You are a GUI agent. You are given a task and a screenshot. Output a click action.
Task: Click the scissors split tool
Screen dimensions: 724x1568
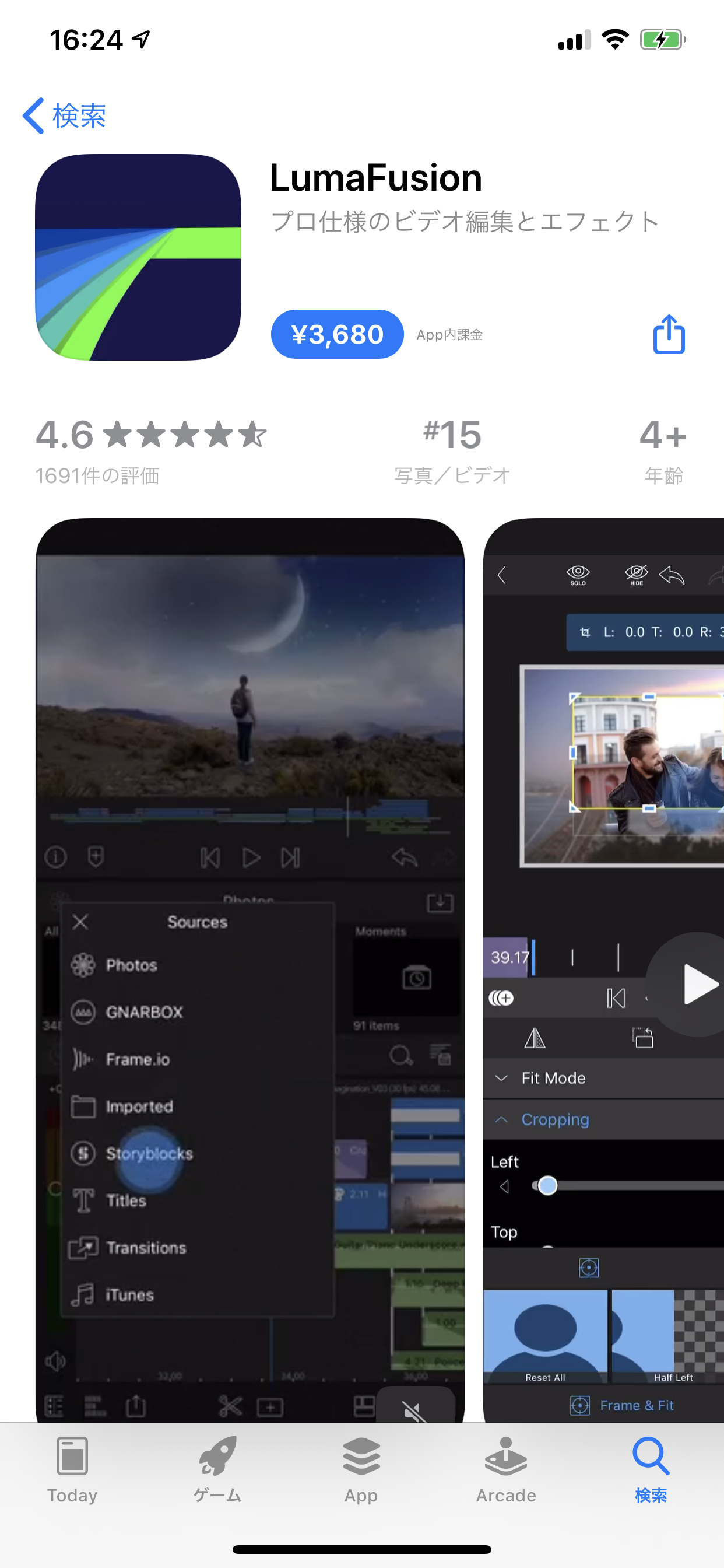[x=230, y=1406]
